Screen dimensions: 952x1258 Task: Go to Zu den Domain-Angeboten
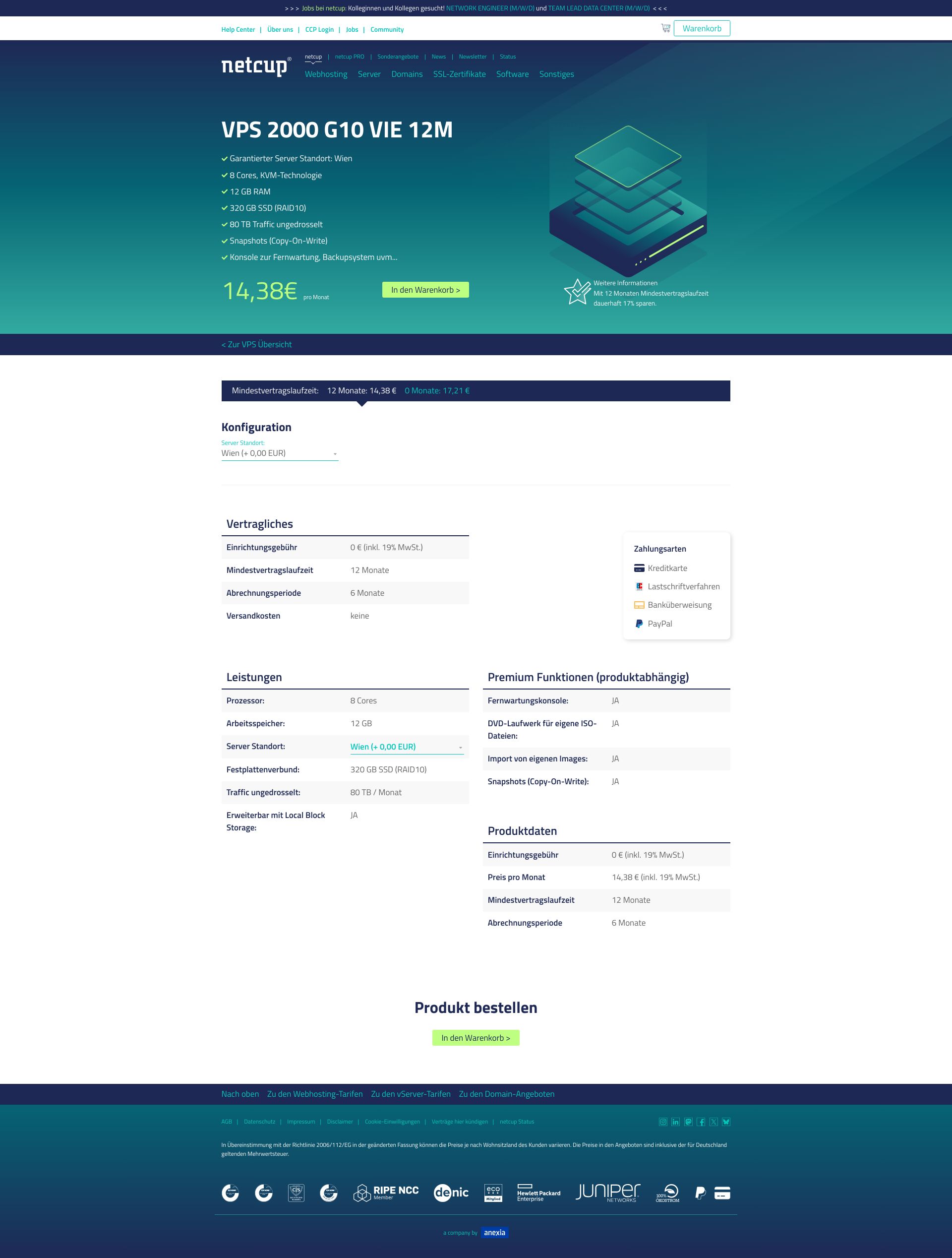click(x=506, y=1094)
